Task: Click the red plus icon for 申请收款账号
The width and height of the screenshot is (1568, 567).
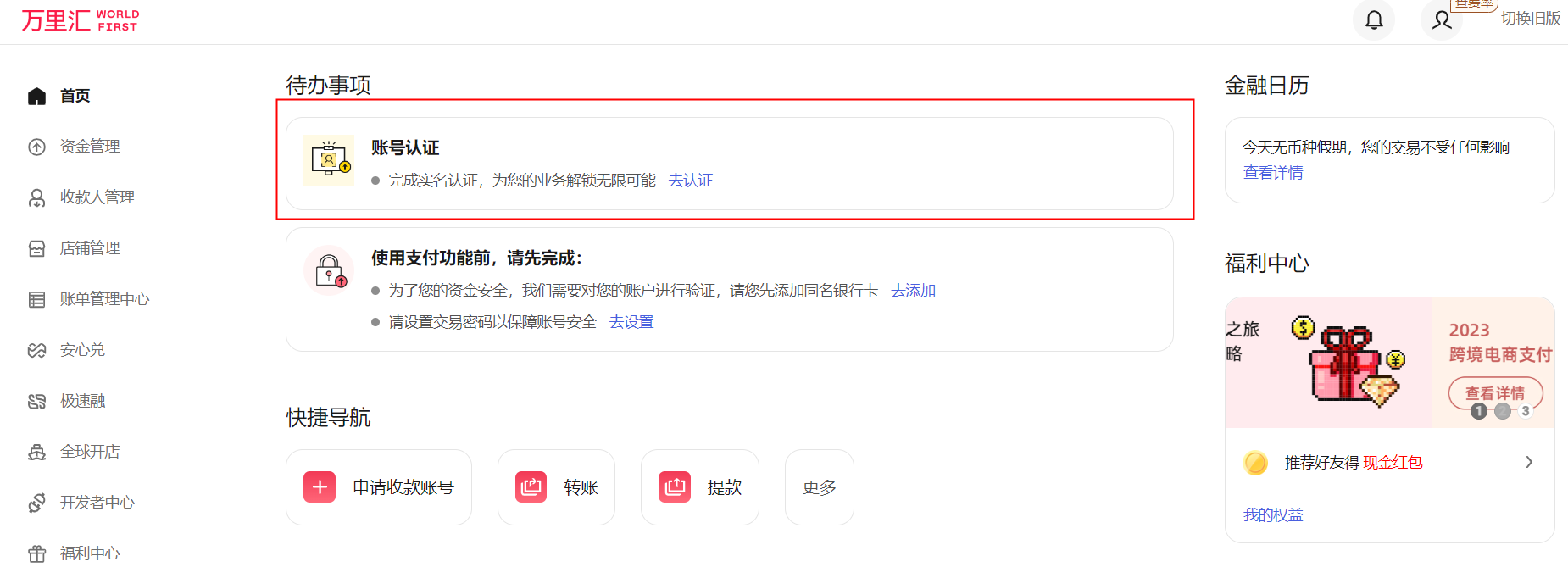Action: pos(320,486)
